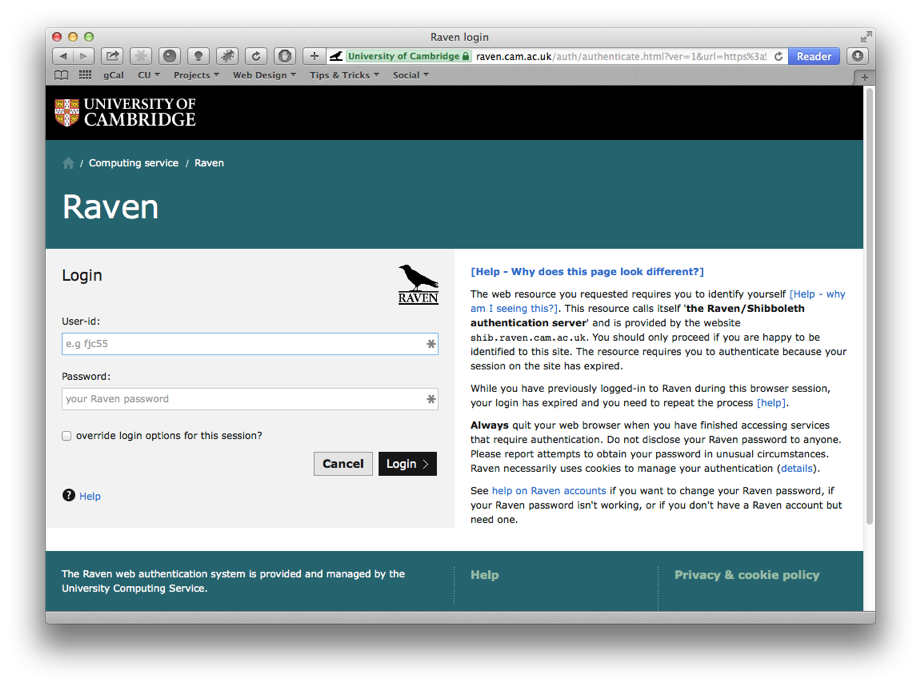This screenshot has width=921, height=687.
Task: Click the shield extension icon in toolbar
Action: point(284,56)
